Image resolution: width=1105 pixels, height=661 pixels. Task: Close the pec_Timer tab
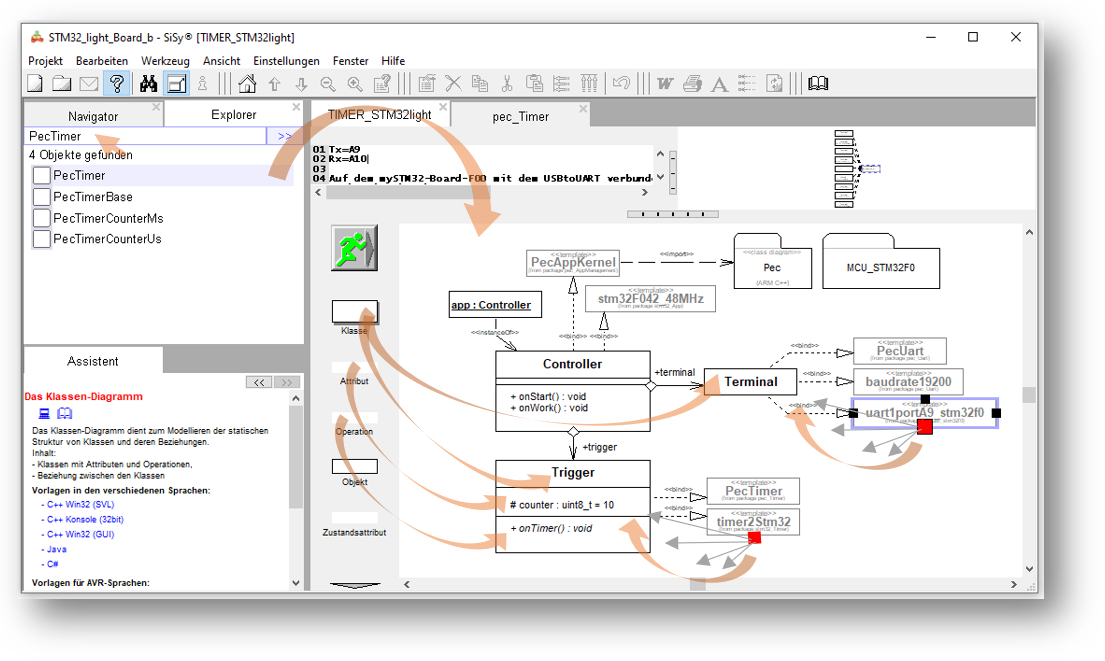(583, 109)
